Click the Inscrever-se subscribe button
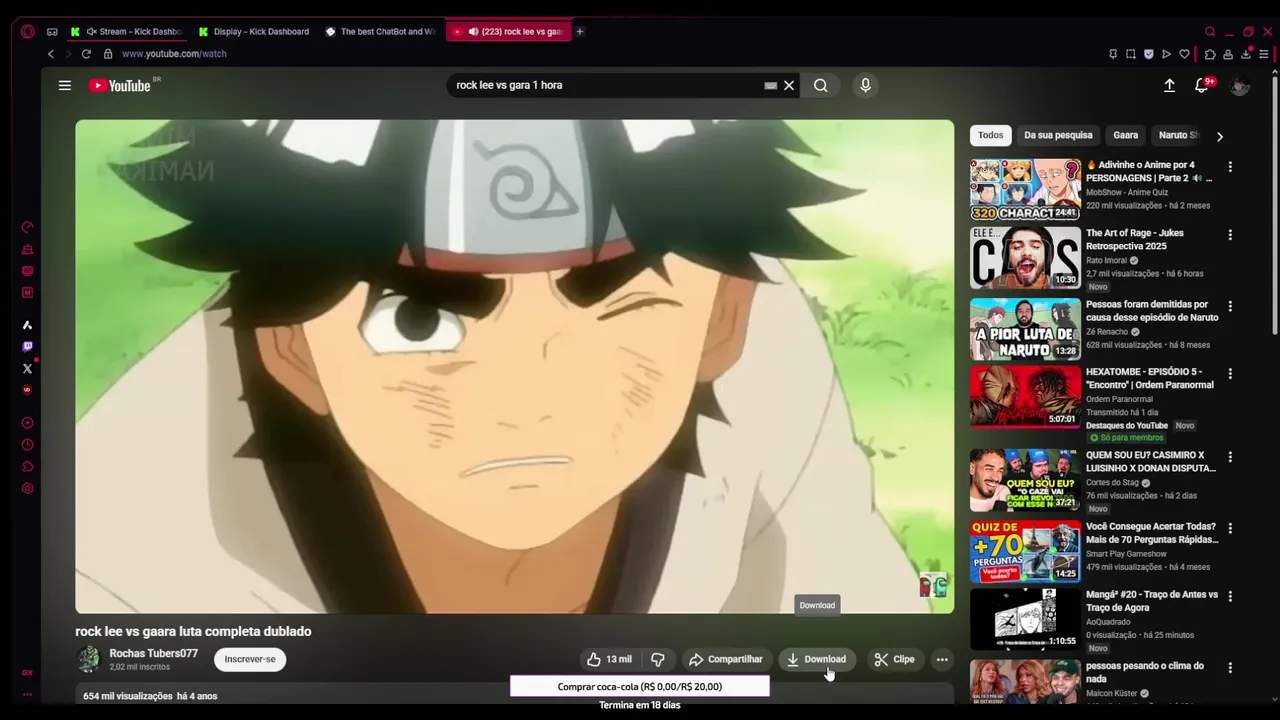Screen dimensions: 1280x720 250,659
